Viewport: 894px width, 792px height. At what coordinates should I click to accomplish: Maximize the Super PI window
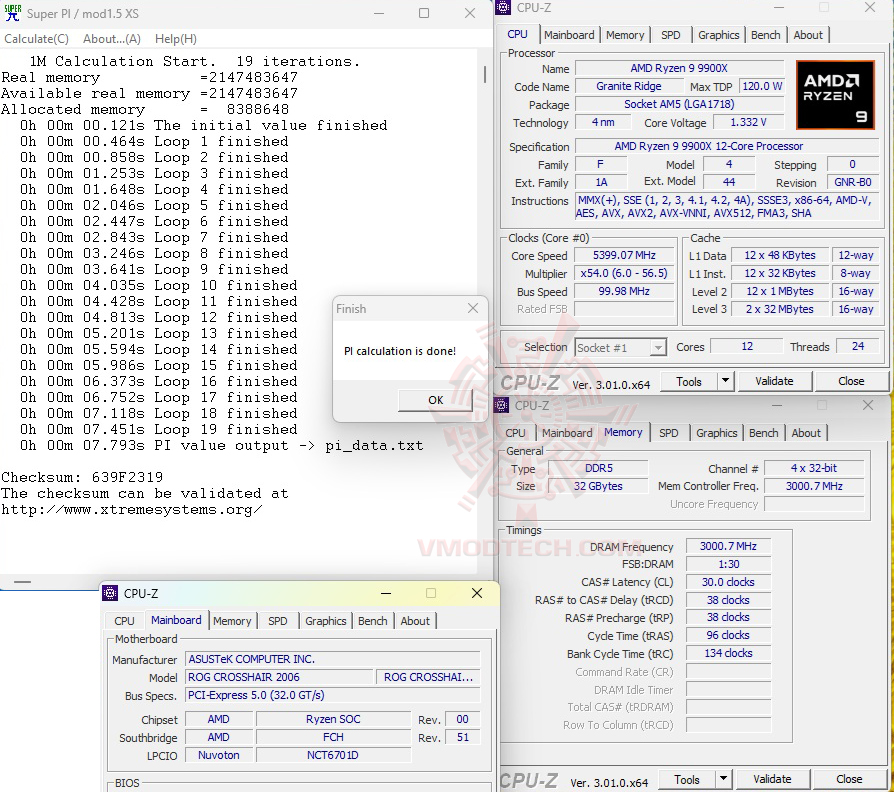[424, 13]
